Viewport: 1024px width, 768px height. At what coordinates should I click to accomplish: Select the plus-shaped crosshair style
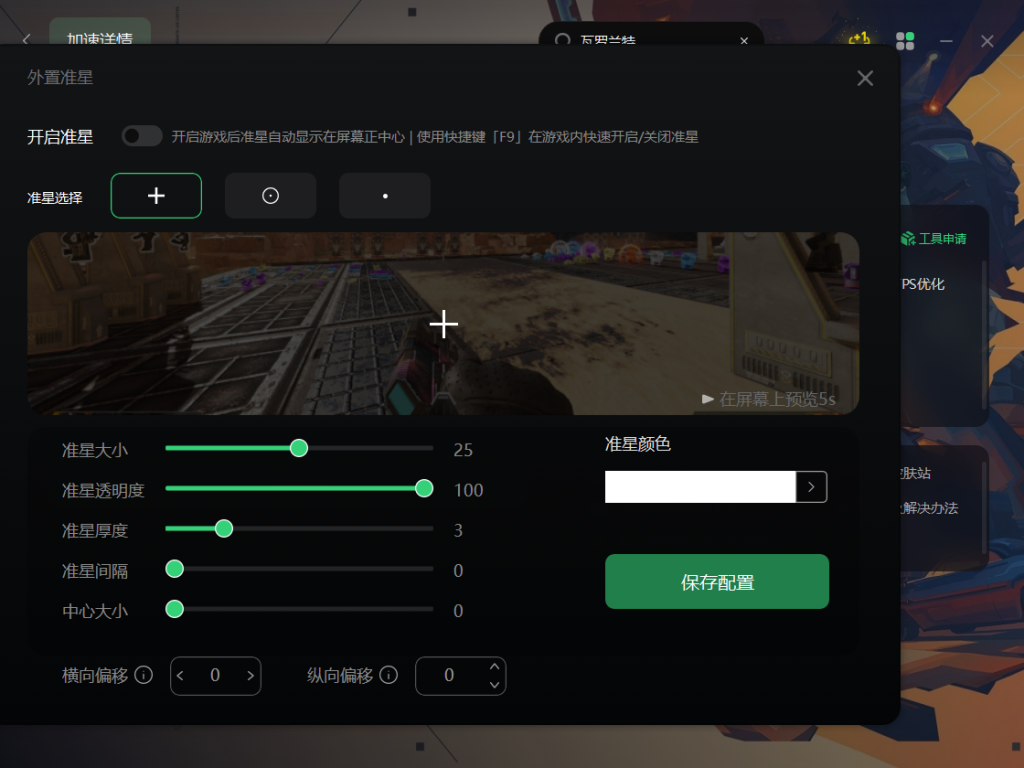[156, 196]
